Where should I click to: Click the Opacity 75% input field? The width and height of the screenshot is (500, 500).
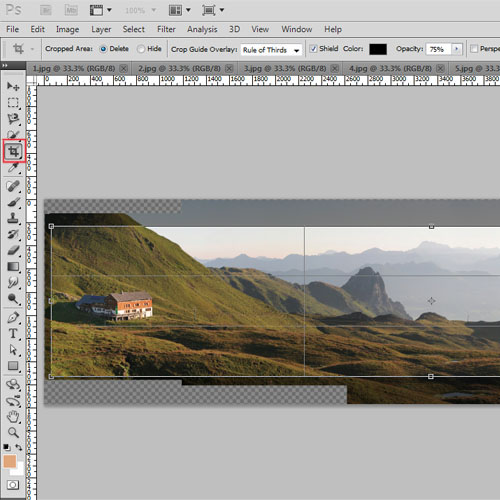439,49
